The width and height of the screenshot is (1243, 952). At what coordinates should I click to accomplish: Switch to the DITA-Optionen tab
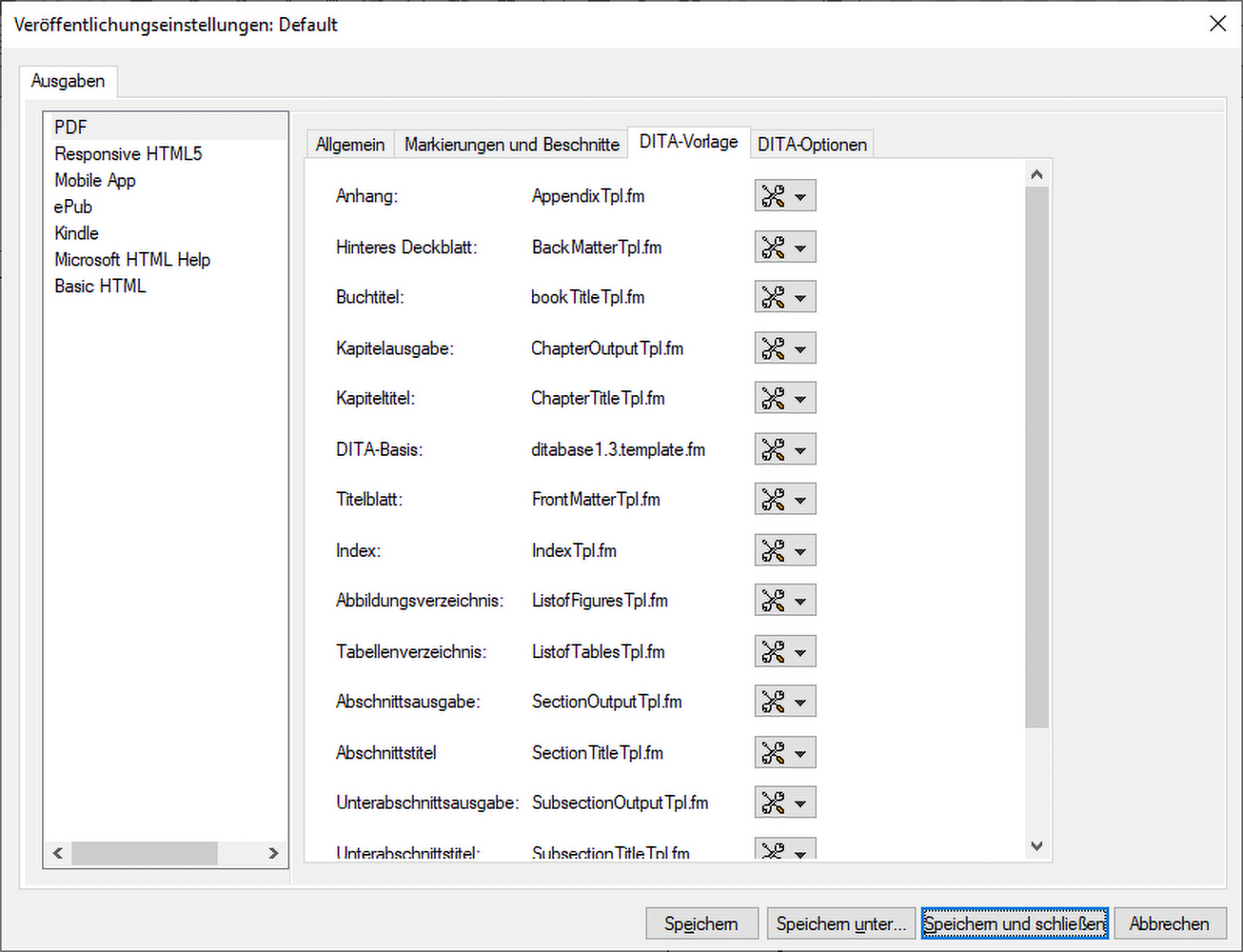[811, 144]
